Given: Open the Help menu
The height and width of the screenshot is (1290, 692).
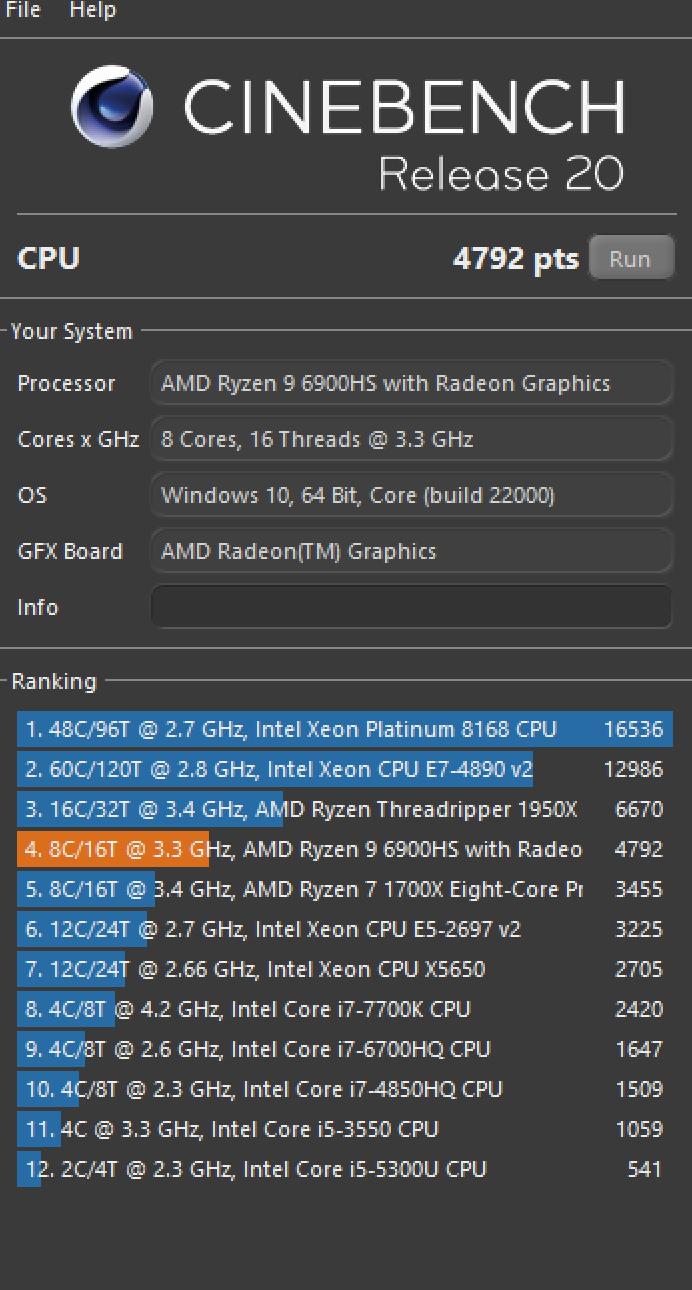Looking at the screenshot, I should pos(93,11).
